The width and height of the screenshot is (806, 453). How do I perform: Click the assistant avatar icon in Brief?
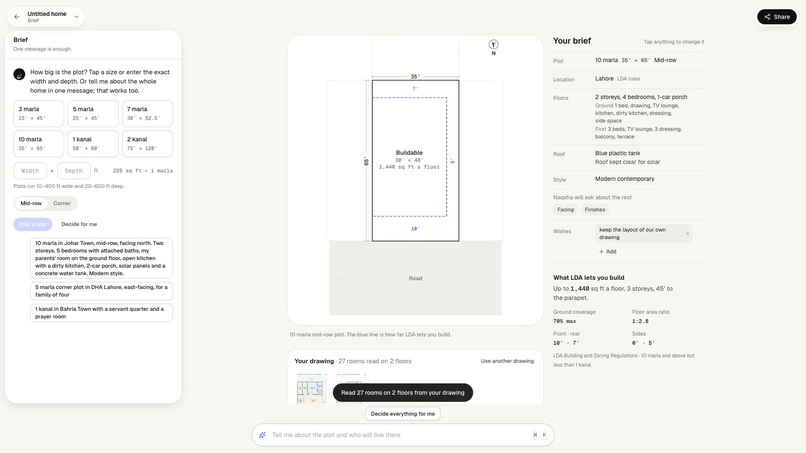coord(19,75)
